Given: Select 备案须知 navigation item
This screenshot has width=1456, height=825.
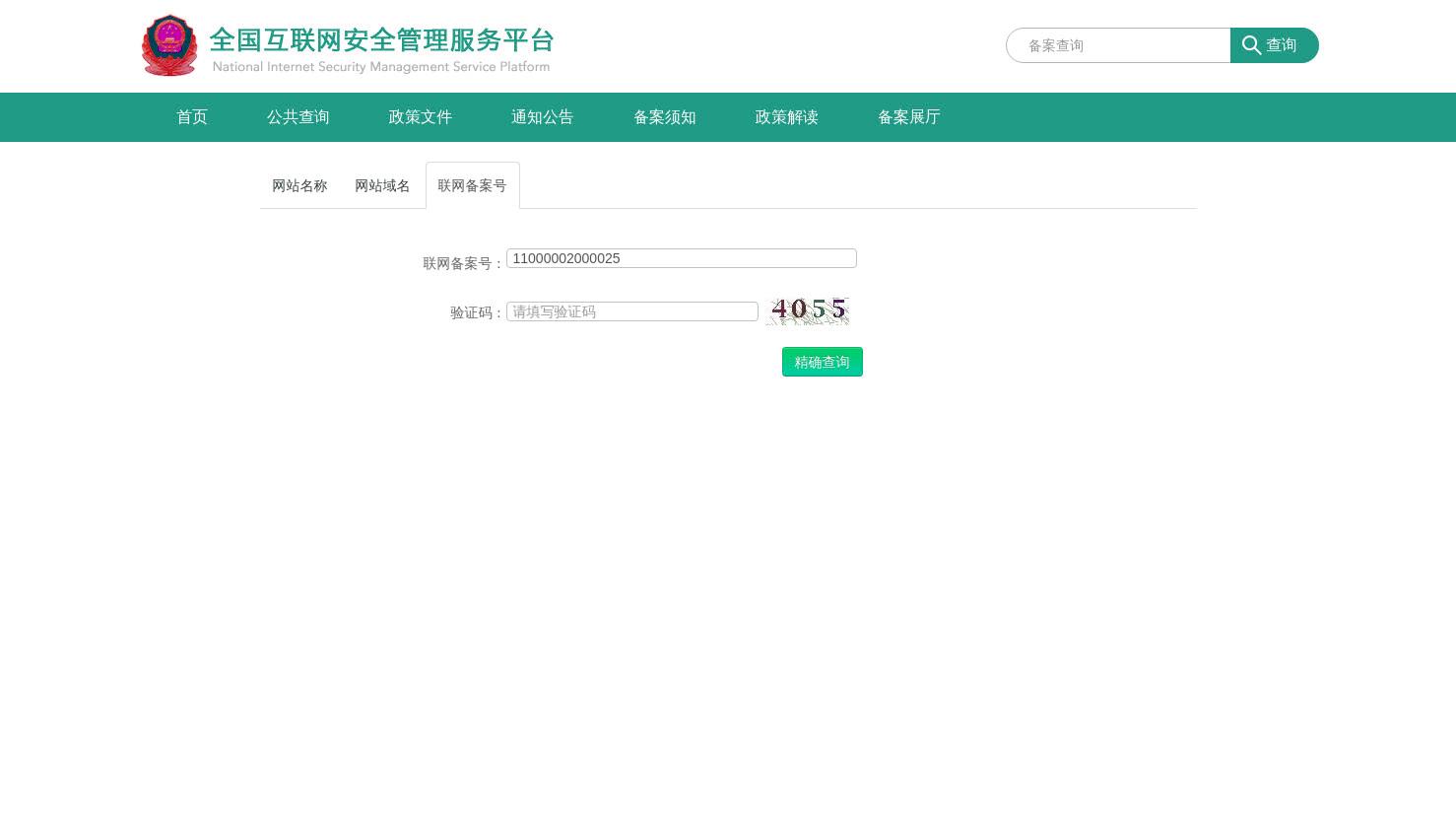Looking at the screenshot, I should 665,117.
